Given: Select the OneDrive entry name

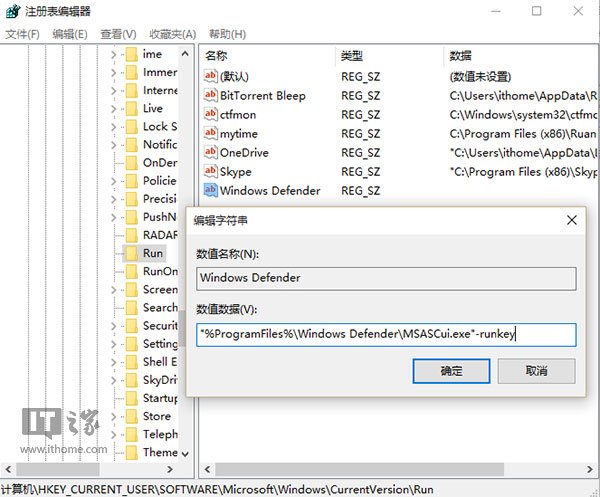Looking at the screenshot, I should pos(244,153).
